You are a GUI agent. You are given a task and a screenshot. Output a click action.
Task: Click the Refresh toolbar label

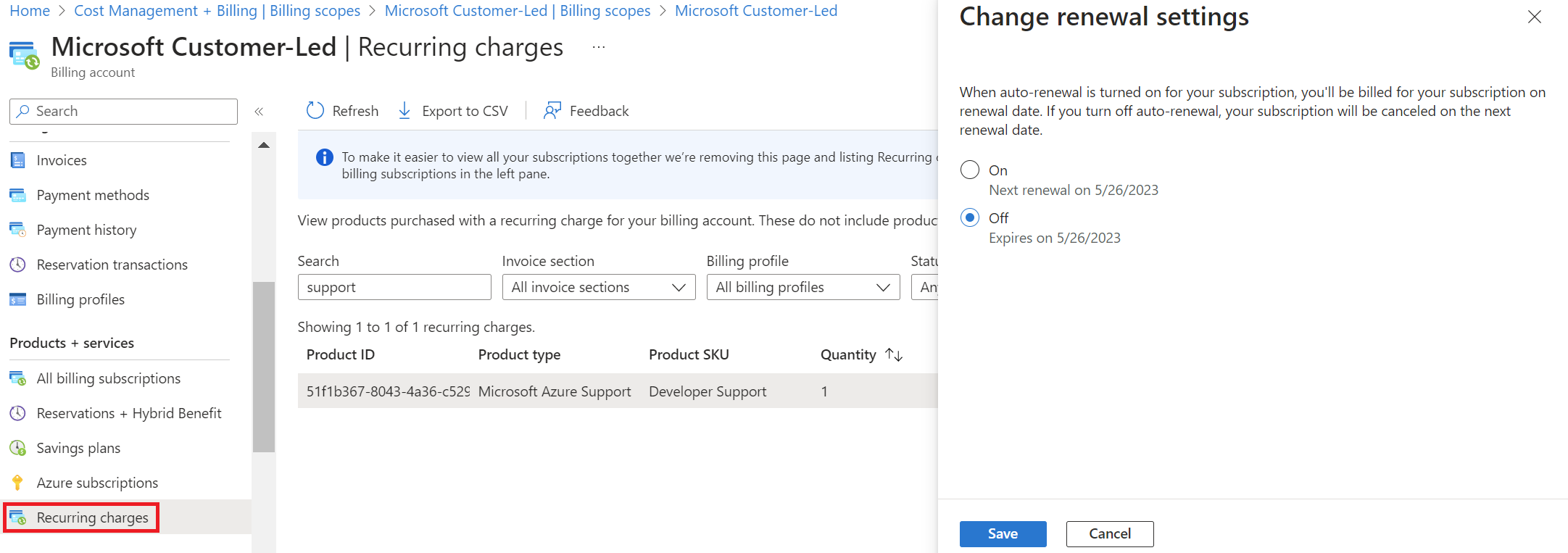tap(355, 111)
